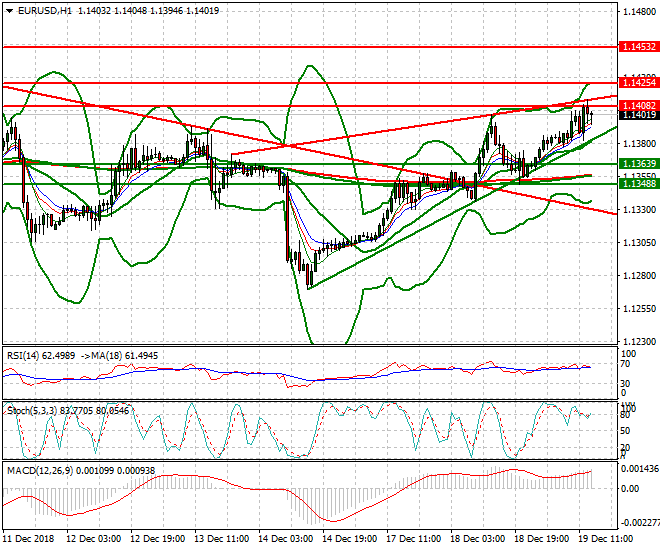Click the 14 Dec 19:00 time axis label
The height and width of the screenshot is (550, 660).
(x=350, y=539)
